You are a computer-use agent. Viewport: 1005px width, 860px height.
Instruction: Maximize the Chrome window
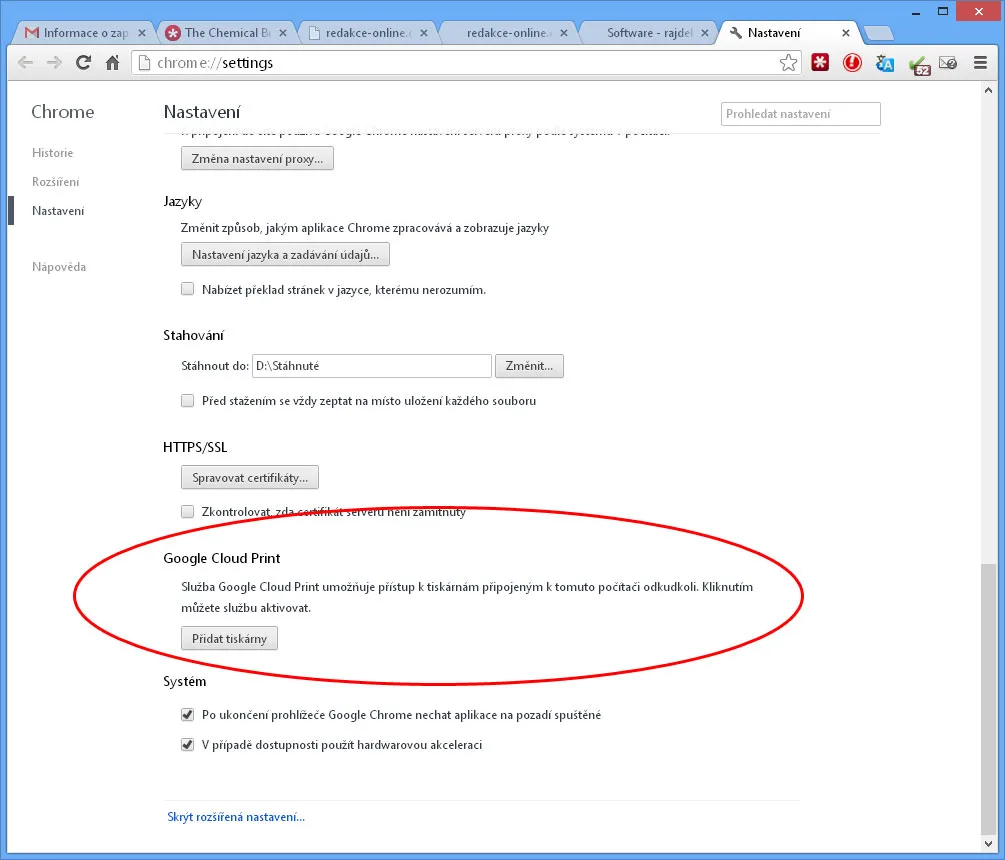coord(943,12)
